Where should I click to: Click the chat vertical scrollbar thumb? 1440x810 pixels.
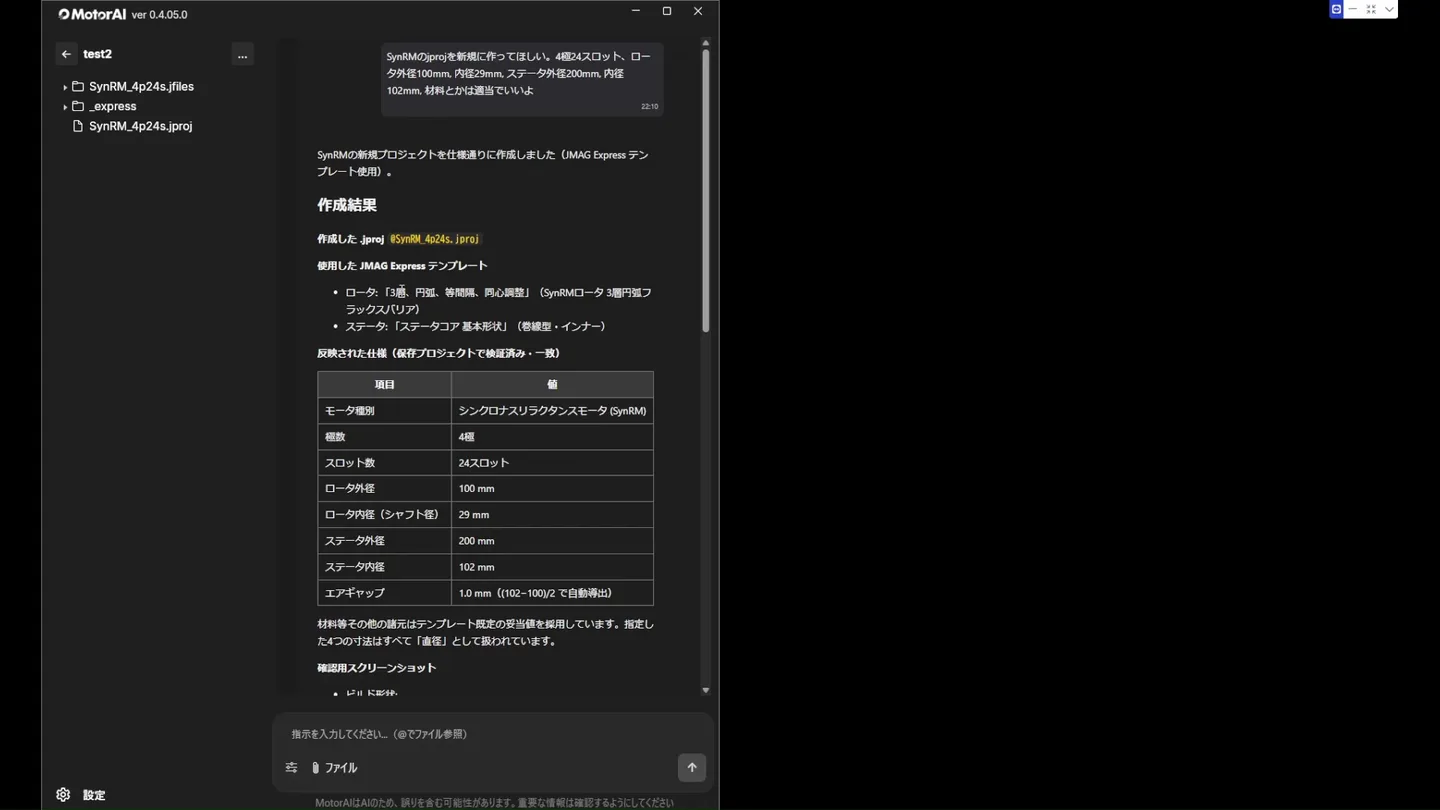coord(705,190)
